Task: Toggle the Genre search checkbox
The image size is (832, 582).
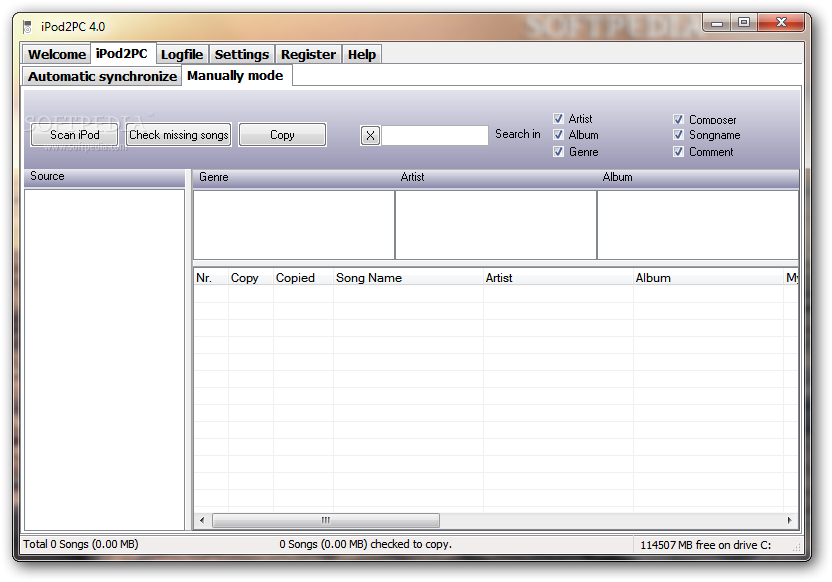Action: point(558,152)
